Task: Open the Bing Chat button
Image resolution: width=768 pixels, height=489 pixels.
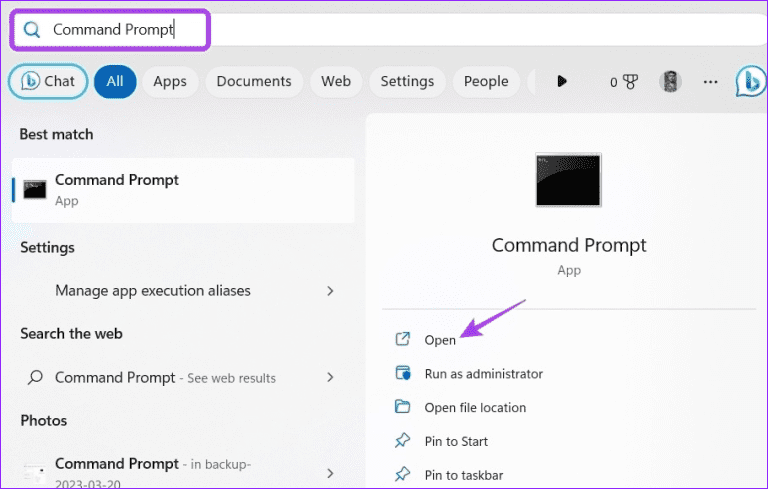Action: click(x=48, y=81)
